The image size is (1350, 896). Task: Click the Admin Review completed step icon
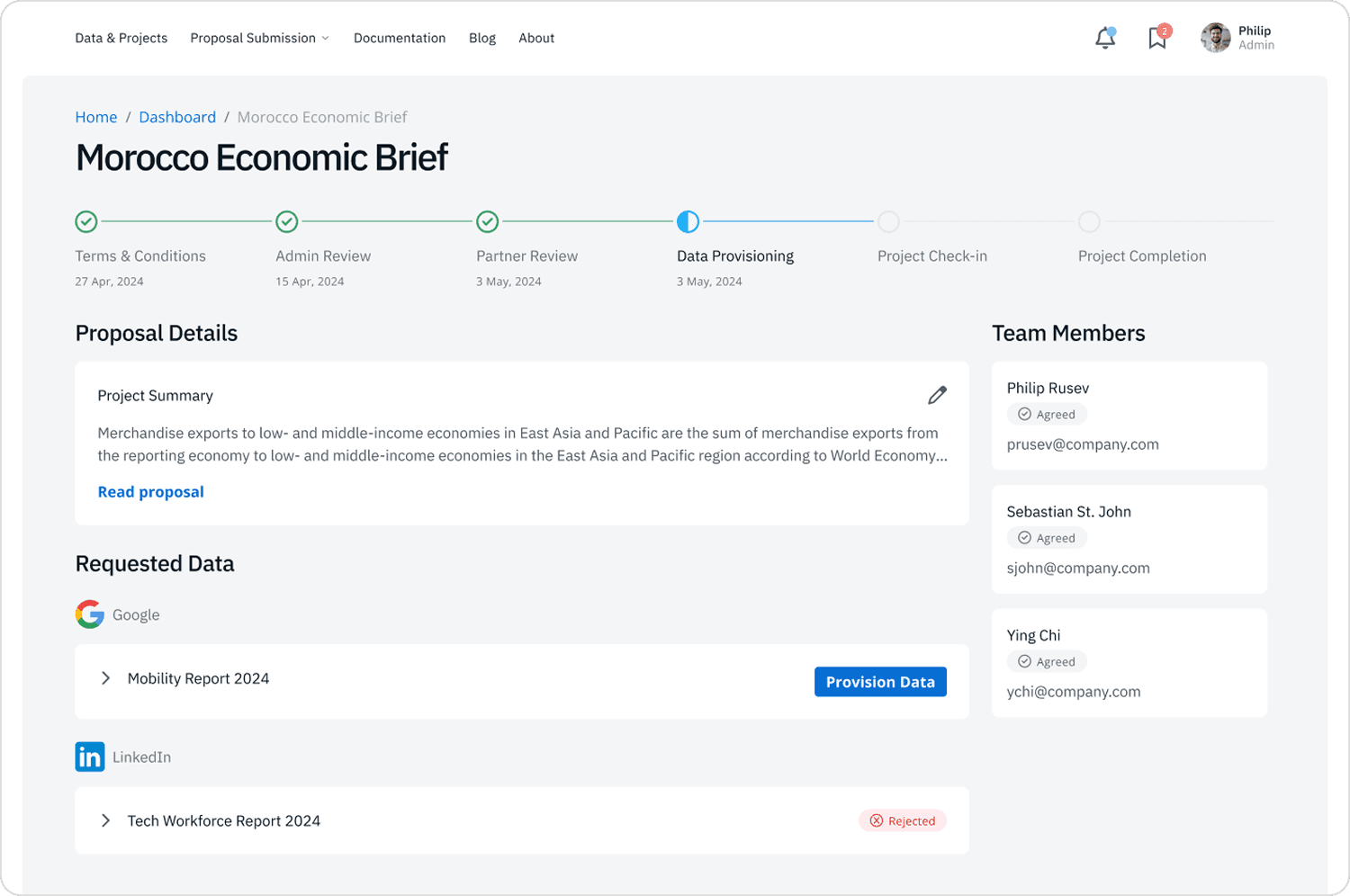click(287, 221)
